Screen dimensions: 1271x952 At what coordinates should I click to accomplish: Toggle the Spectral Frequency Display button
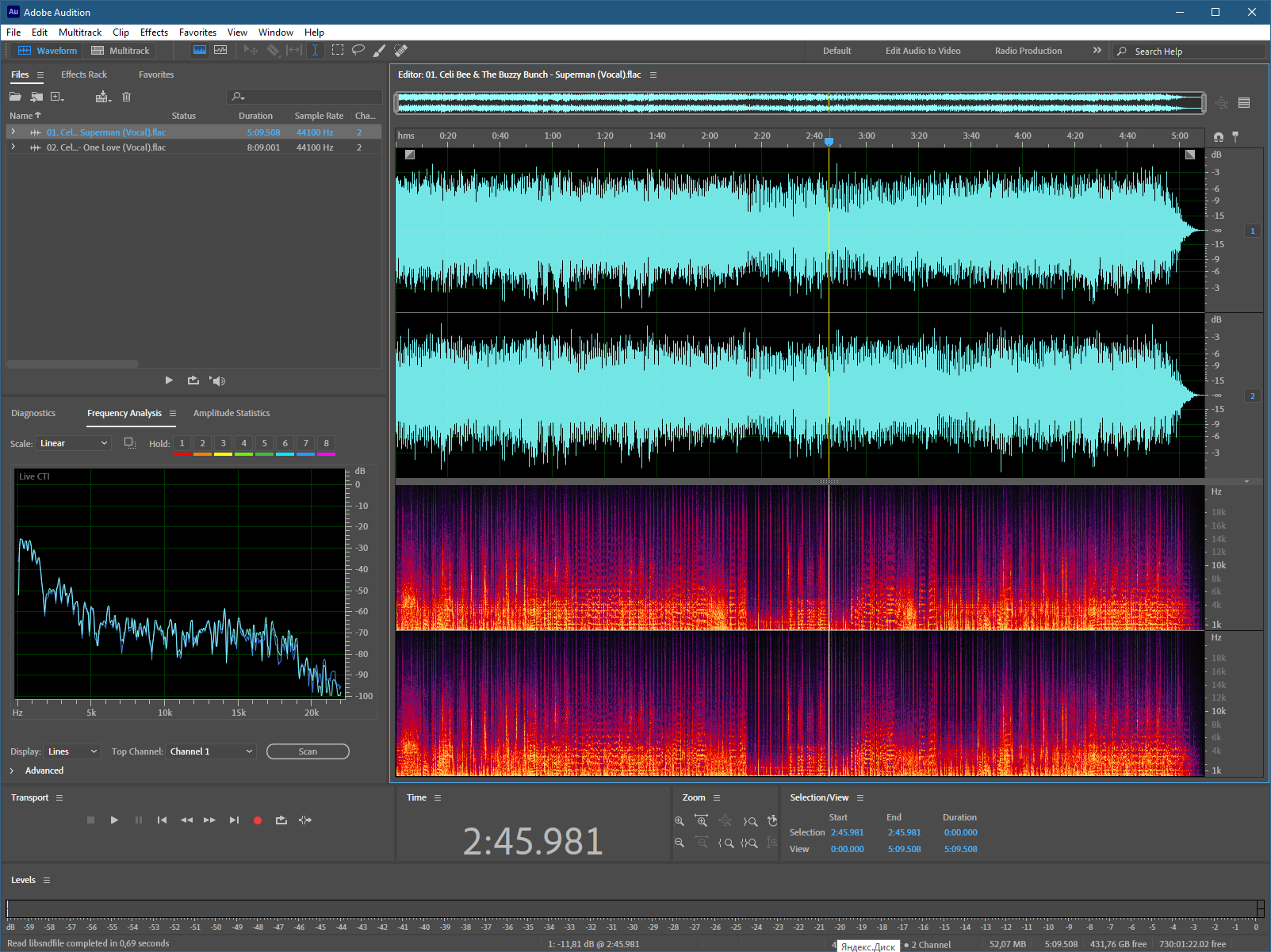point(200,50)
